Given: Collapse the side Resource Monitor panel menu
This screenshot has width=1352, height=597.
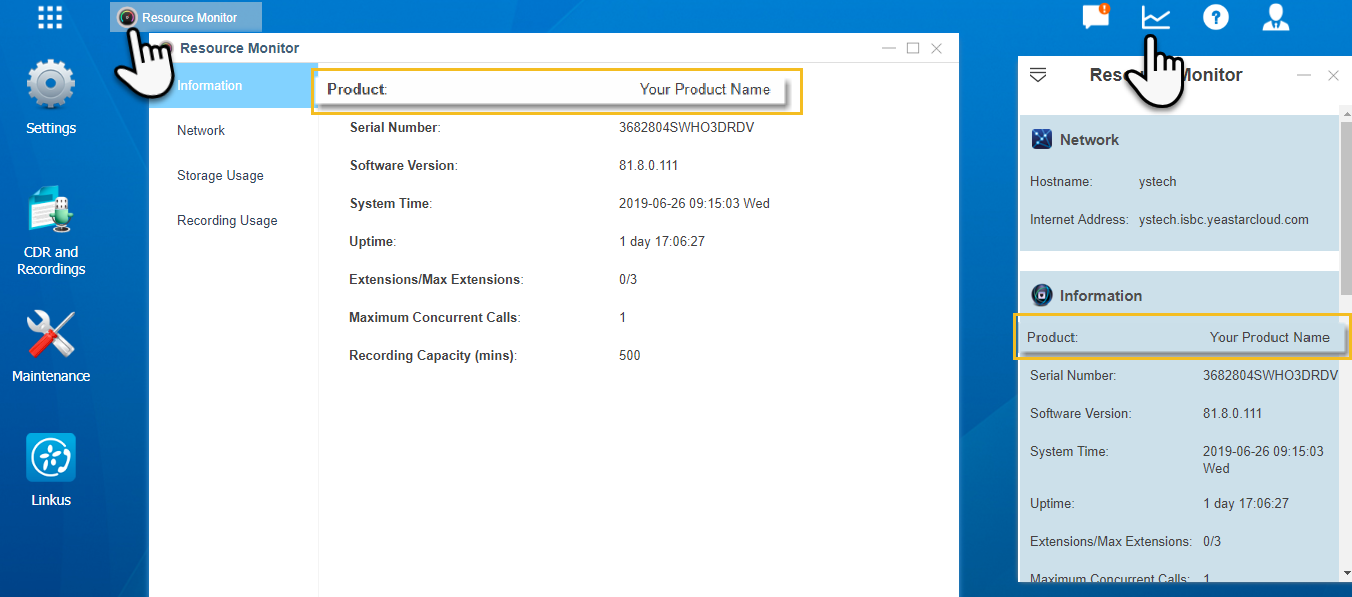Looking at the screenshot, I should [1038, 75].
